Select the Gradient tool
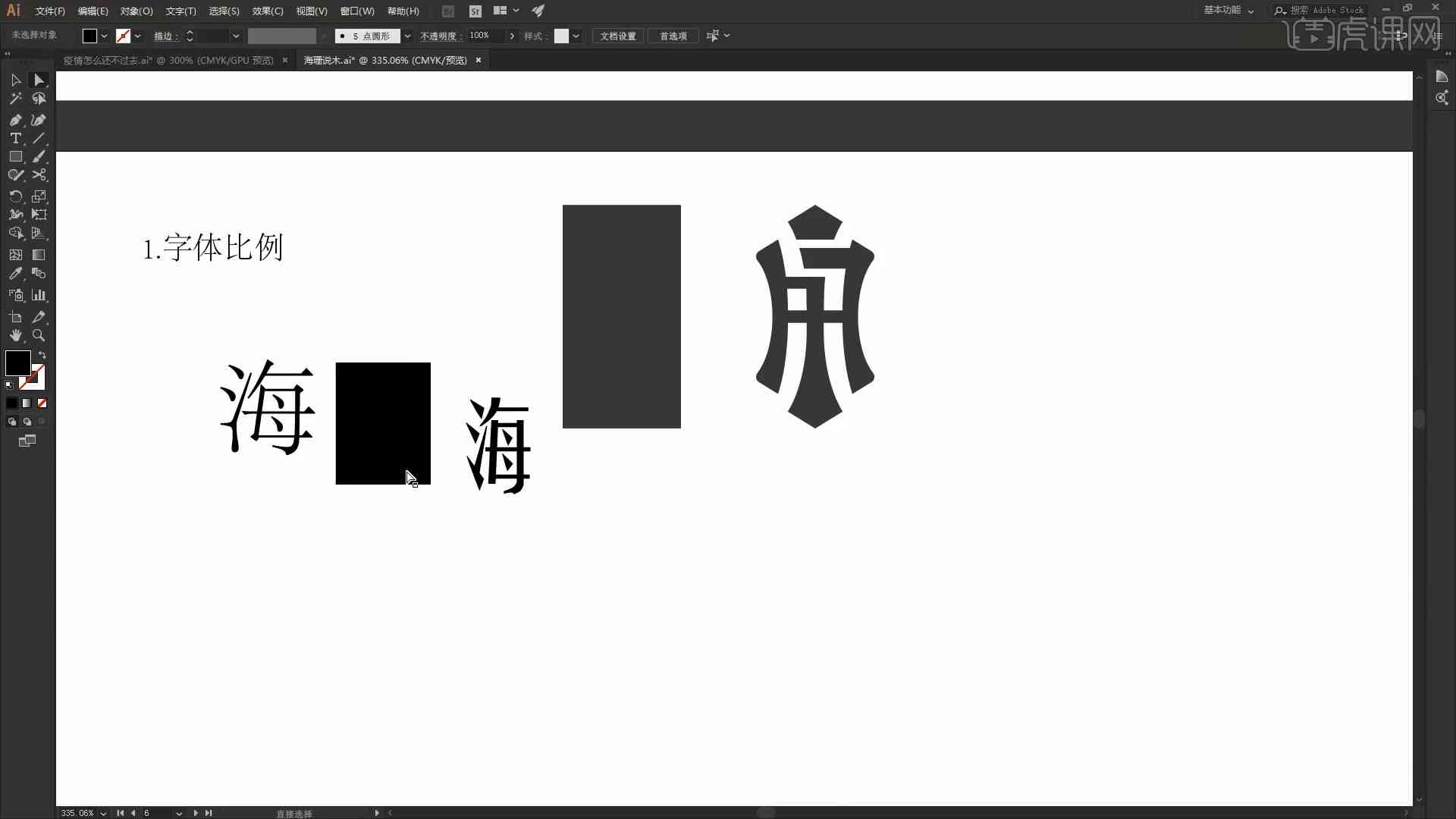 (x=39, y=255)
